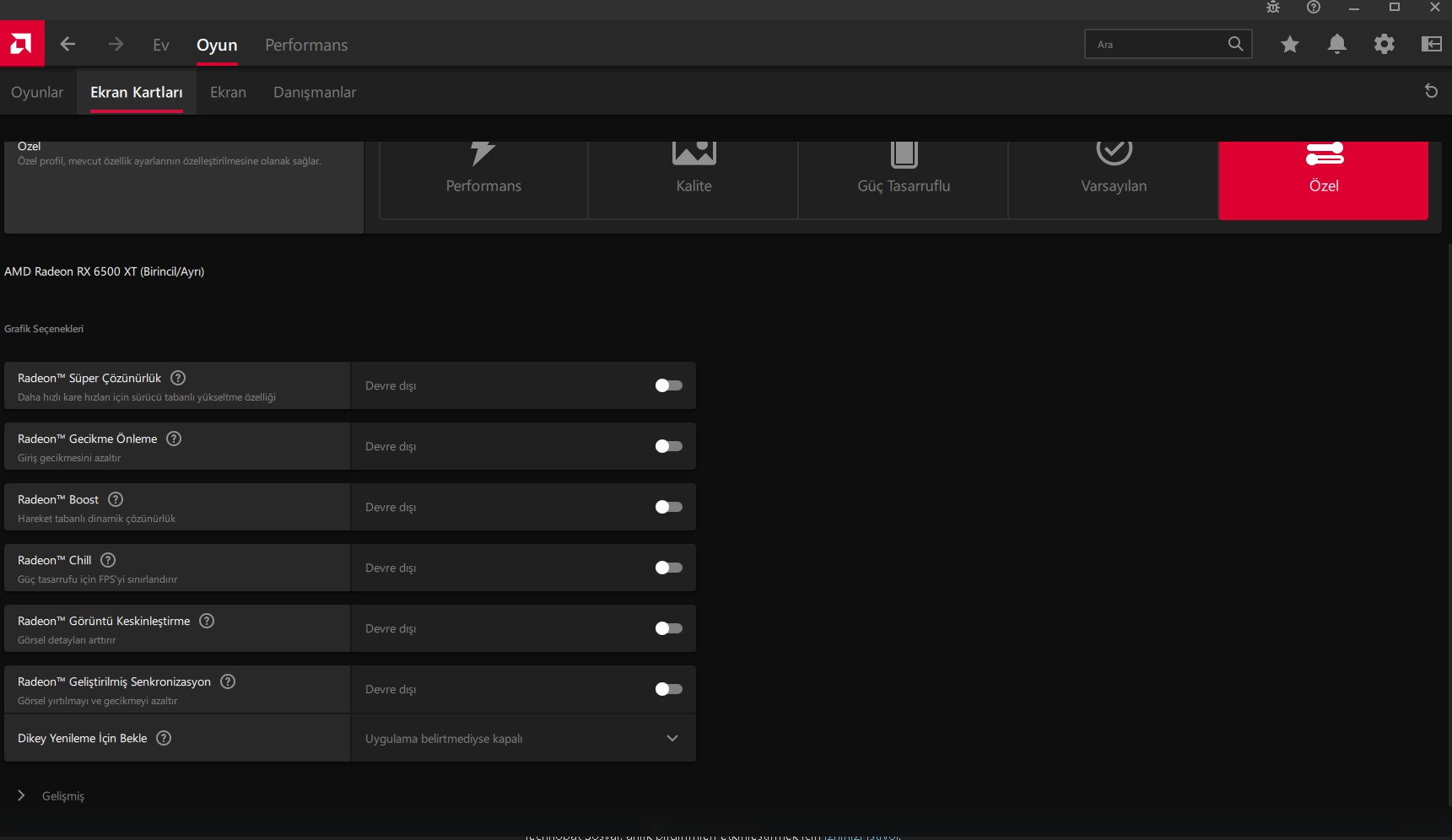Viewport: 1452px width, 840px height.
Task: Click the Grafik Seçenekleri heading
Action: [x=44, y=329]
